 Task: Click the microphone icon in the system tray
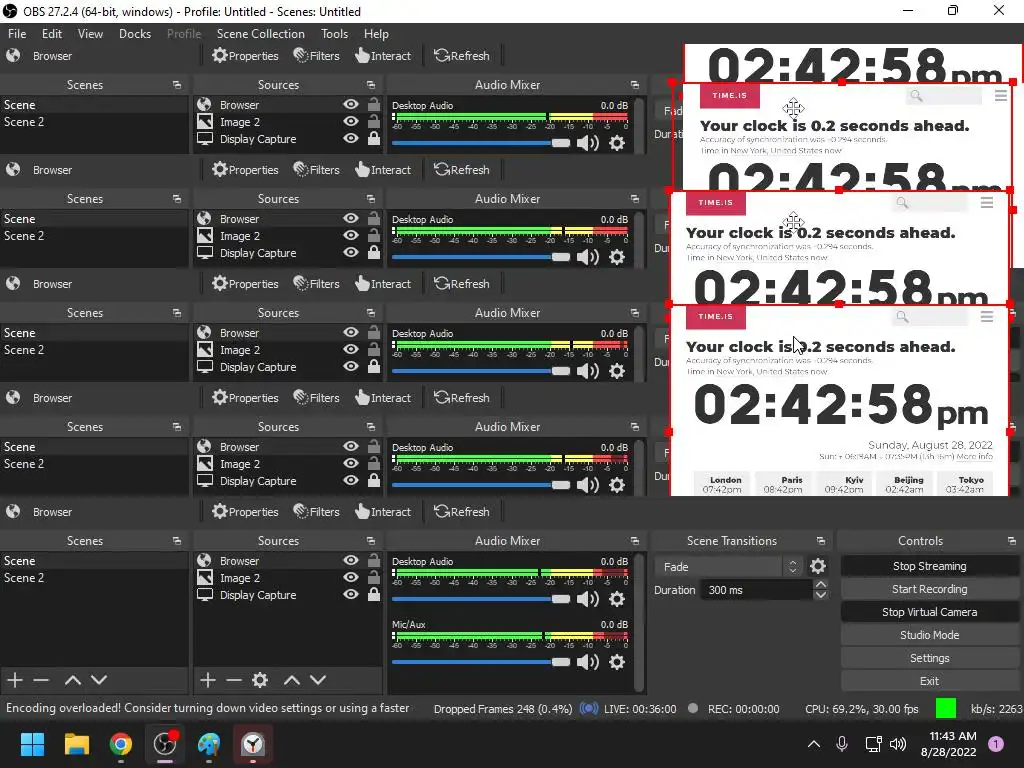pos(842,744)
